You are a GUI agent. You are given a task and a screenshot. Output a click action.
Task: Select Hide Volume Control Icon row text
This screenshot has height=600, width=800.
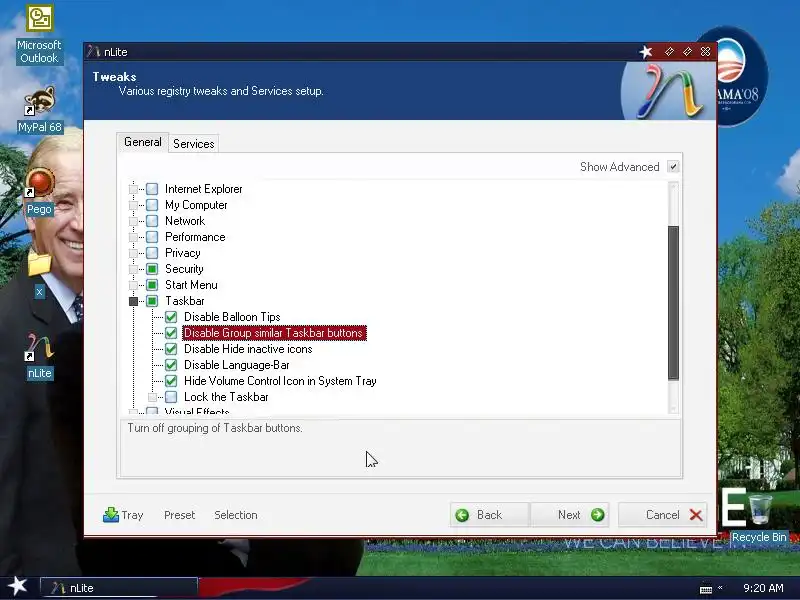tap(280, 381)
